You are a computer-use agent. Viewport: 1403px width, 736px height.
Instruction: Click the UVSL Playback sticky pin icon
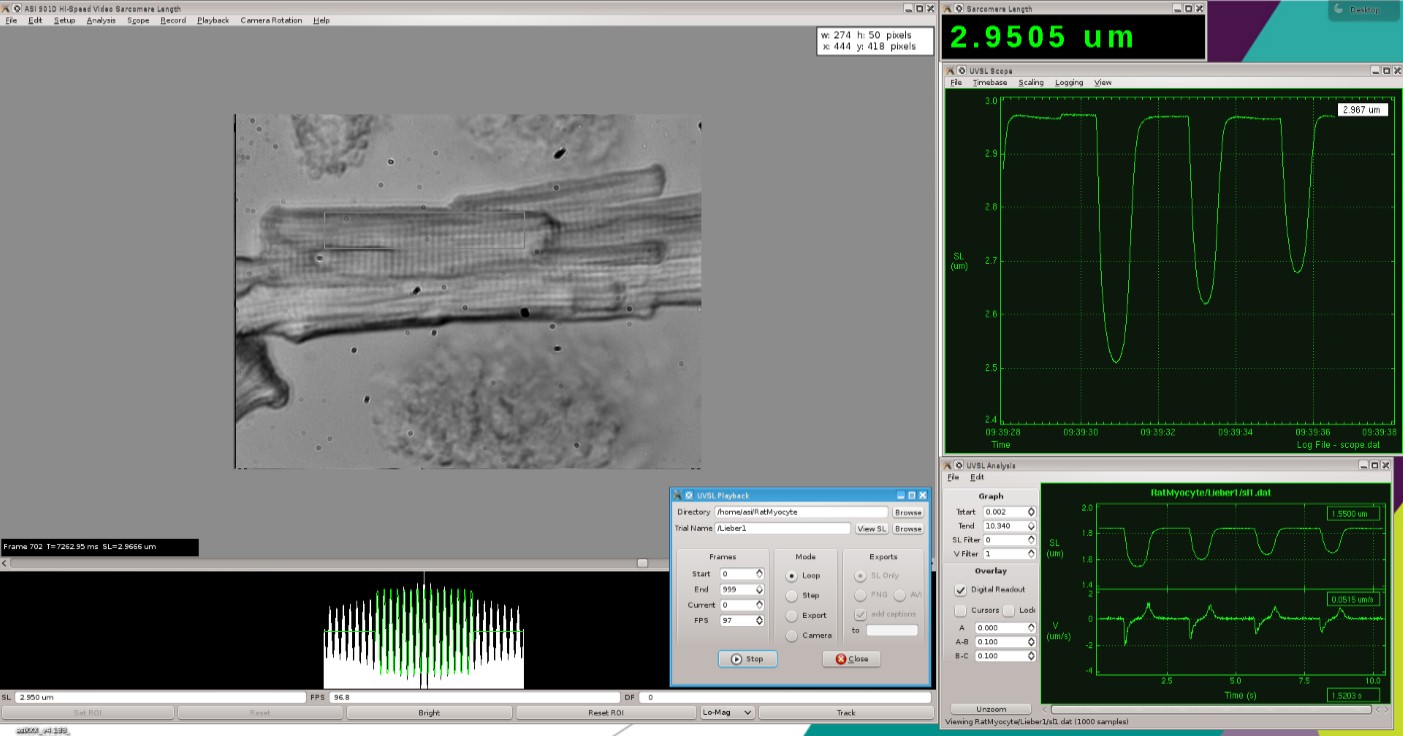(689, 495)
